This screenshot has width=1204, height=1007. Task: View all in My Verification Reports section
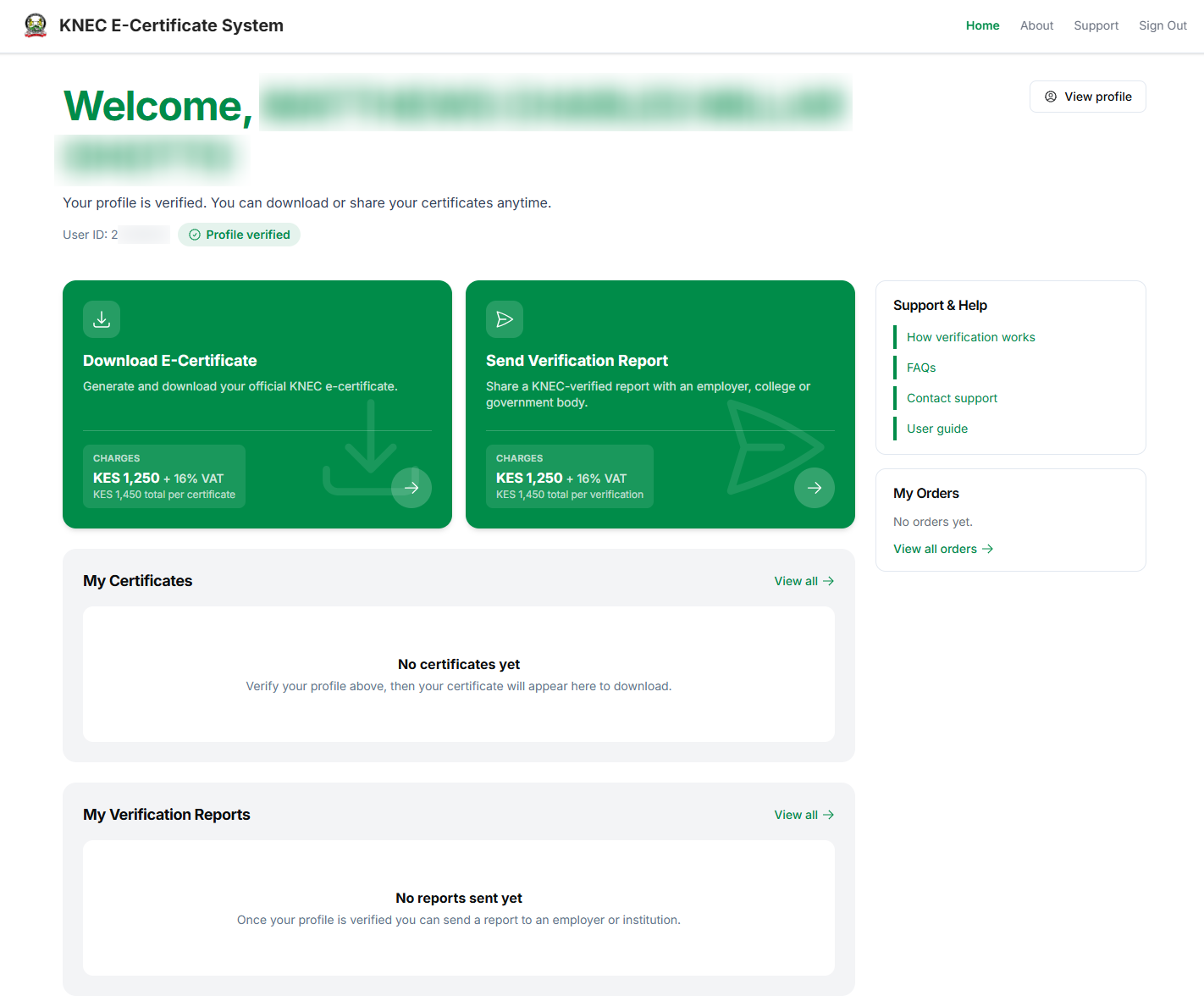point(804,815)
